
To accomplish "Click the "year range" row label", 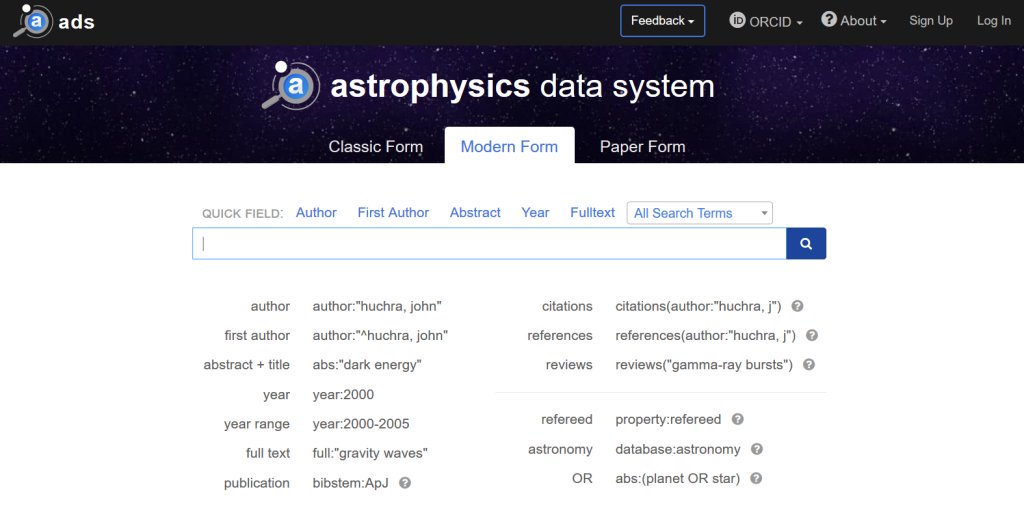I will coord(257,424).
